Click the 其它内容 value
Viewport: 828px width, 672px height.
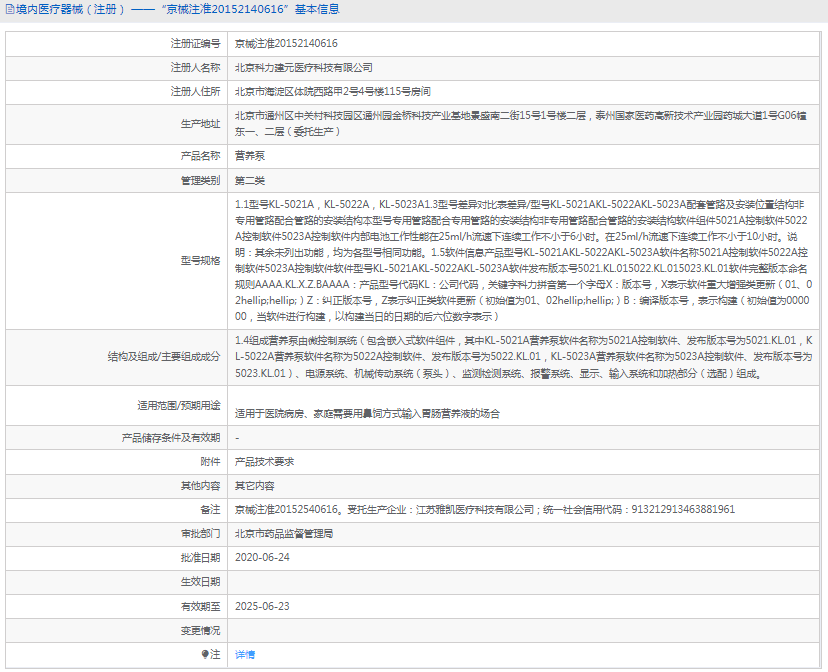click(x=255, y=486)
